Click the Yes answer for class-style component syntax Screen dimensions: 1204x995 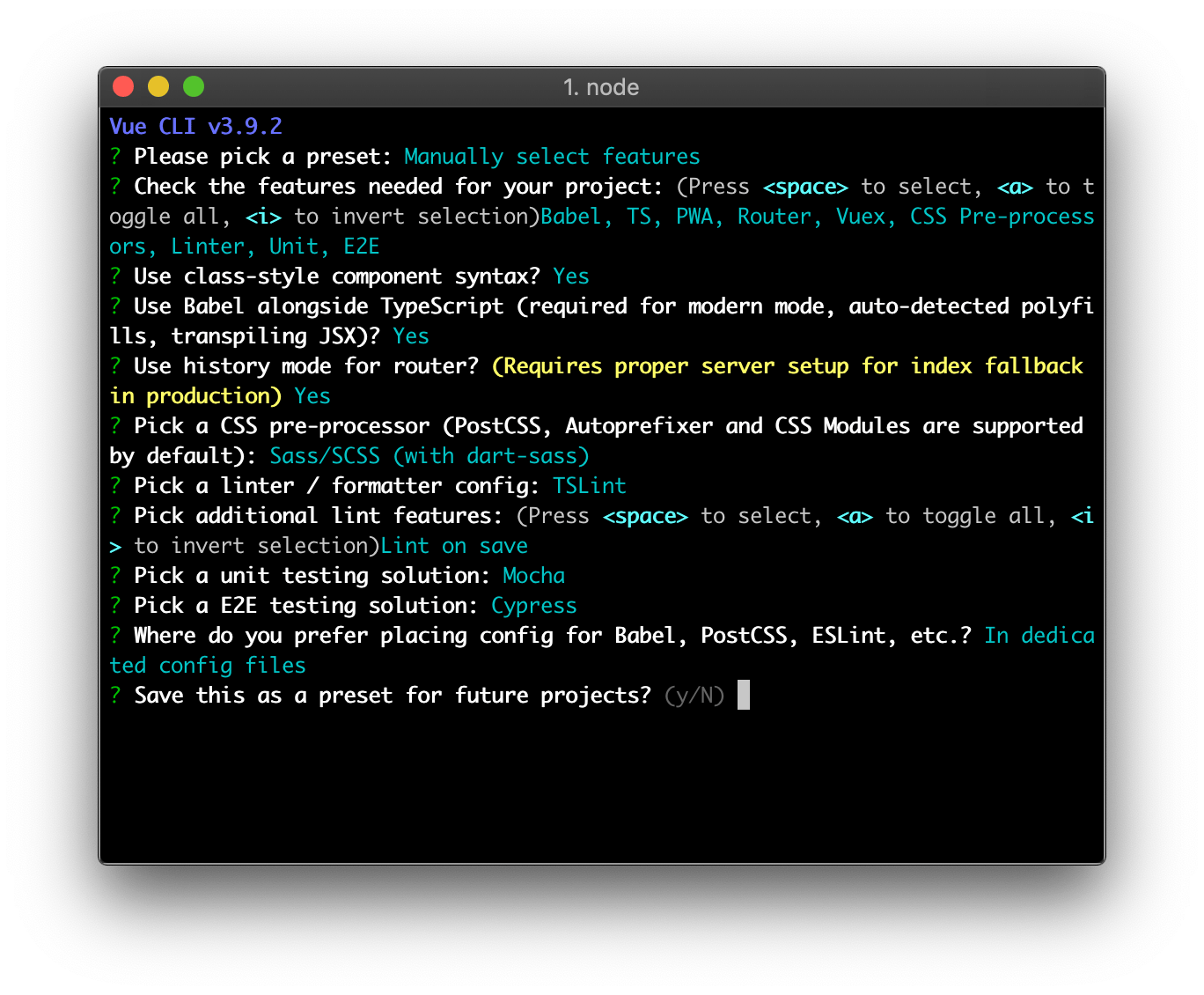coord(571,276)
